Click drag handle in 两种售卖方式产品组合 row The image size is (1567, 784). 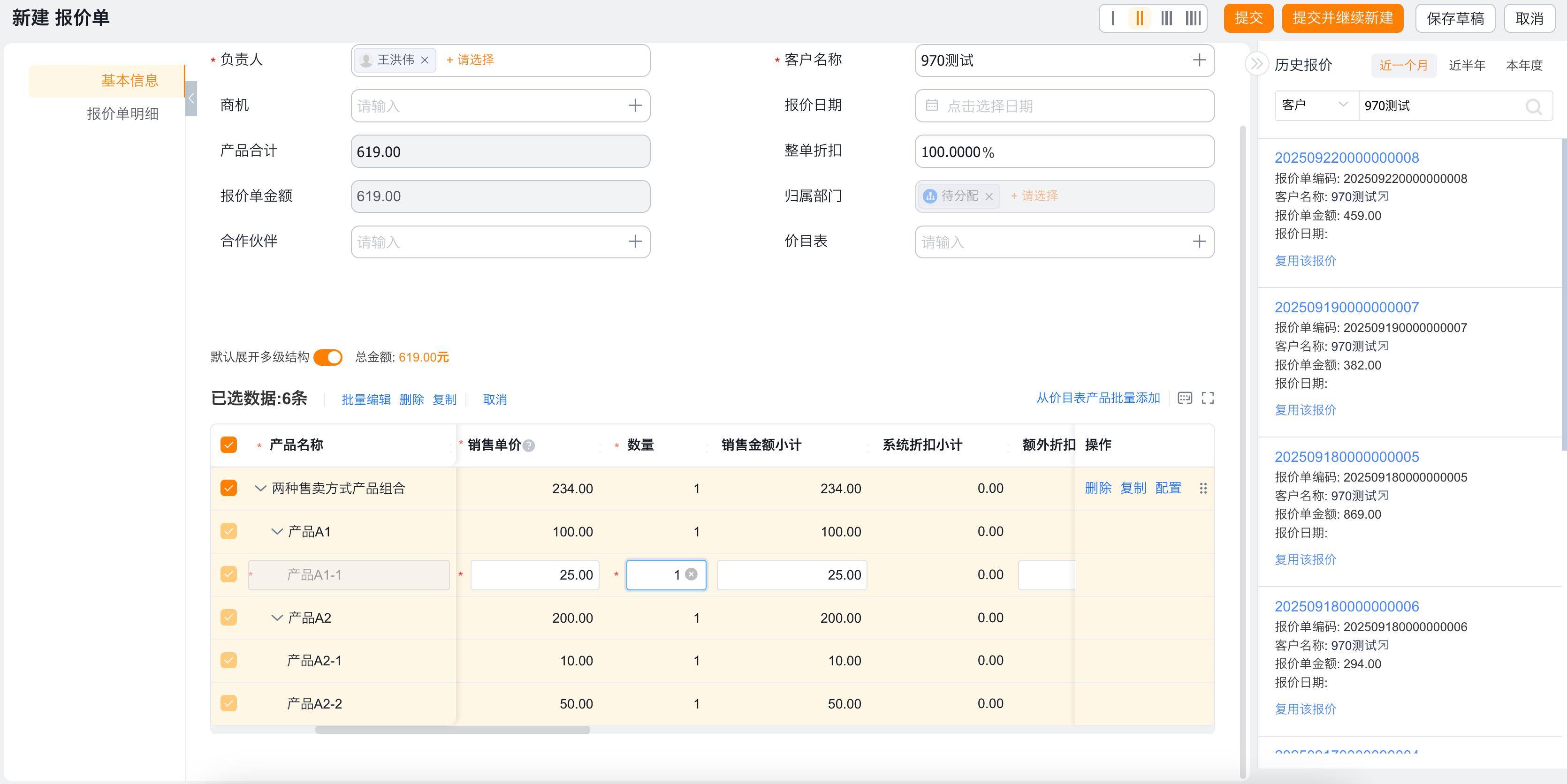point(1202,488)
